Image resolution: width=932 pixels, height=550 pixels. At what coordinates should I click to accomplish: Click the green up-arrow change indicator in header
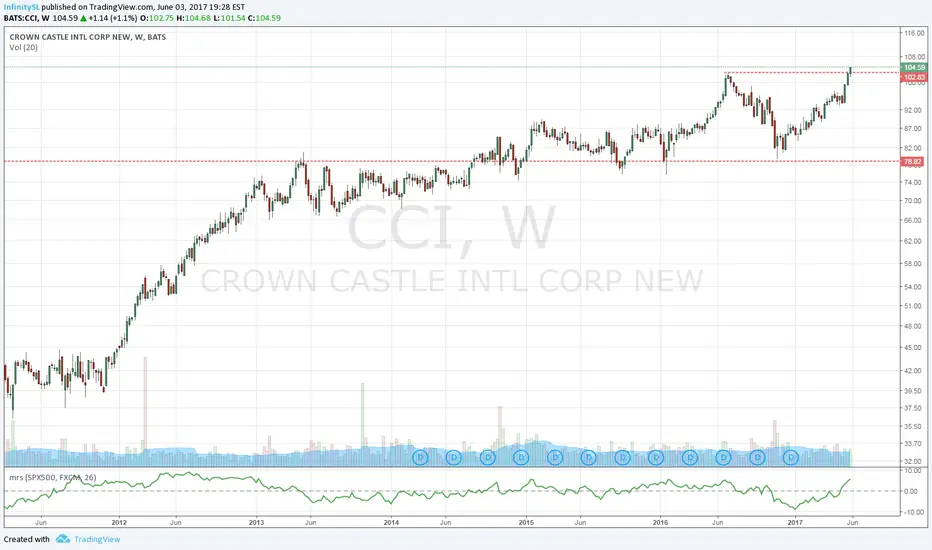(x=84, y=18)
